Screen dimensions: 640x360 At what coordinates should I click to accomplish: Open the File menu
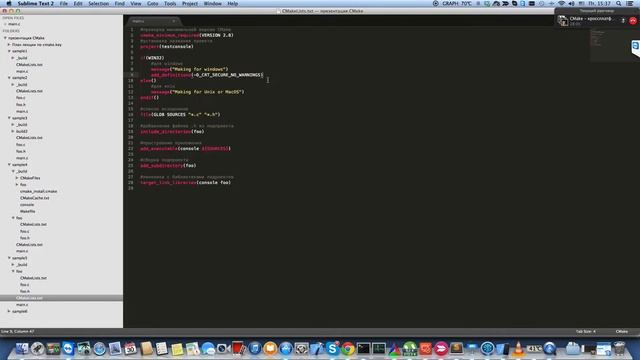pos(64,3)
